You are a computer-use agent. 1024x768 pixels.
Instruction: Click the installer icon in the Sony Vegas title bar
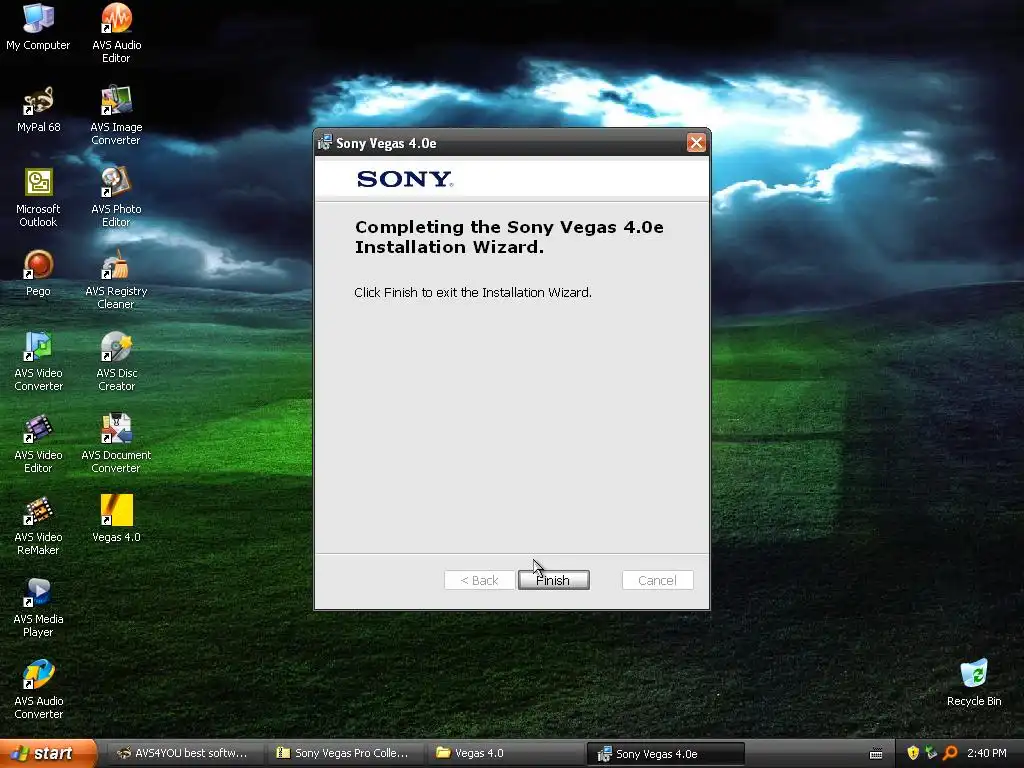pyautogui.click(x=325, y=142)
